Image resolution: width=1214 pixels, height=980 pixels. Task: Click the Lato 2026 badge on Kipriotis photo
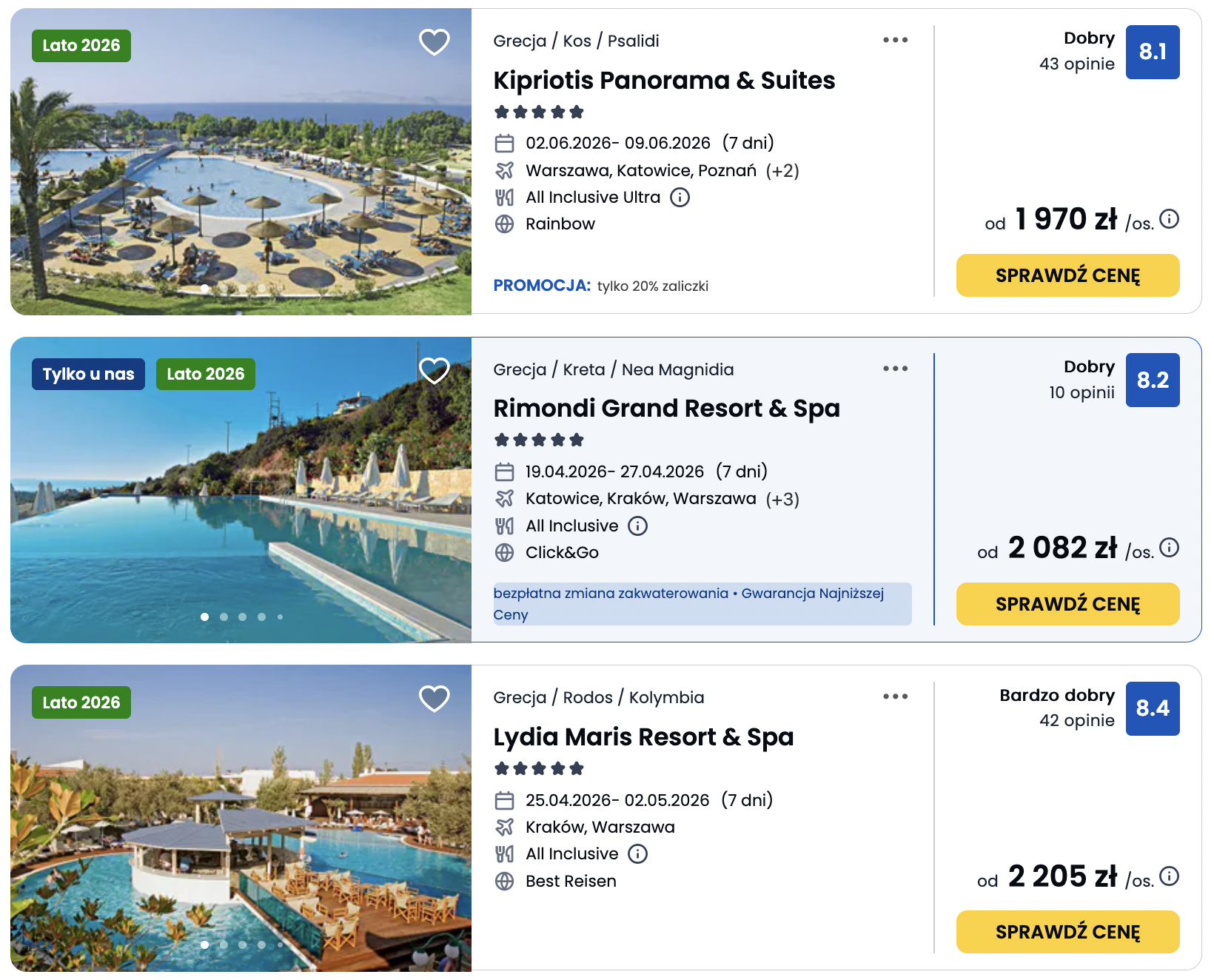(x=81, y=45)
